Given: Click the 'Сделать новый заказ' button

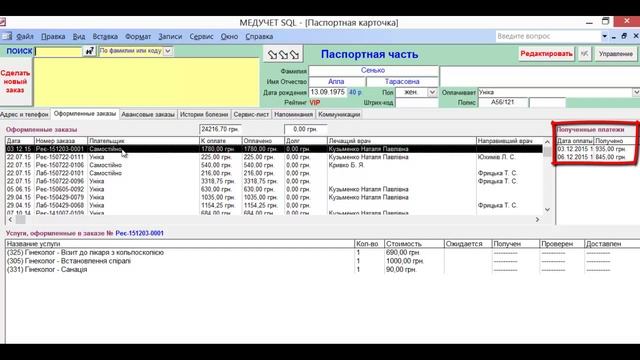Looking at the screenshot, I should coord(16,82).
